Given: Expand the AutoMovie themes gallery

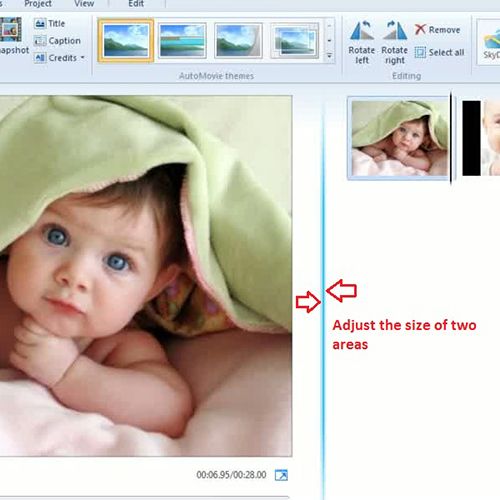Looking at the screenshot, I should coord(329,56).
